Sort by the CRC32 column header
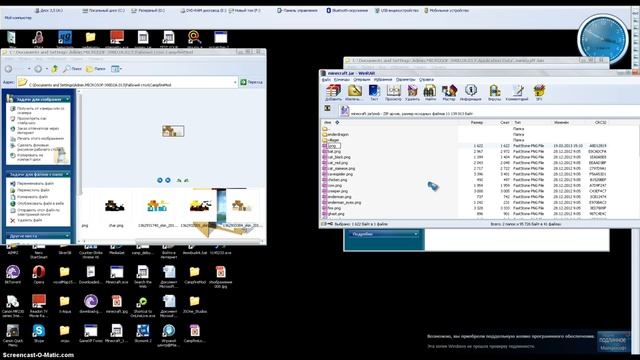The width and height of the screenshot is (640, 360). point(600,122)
